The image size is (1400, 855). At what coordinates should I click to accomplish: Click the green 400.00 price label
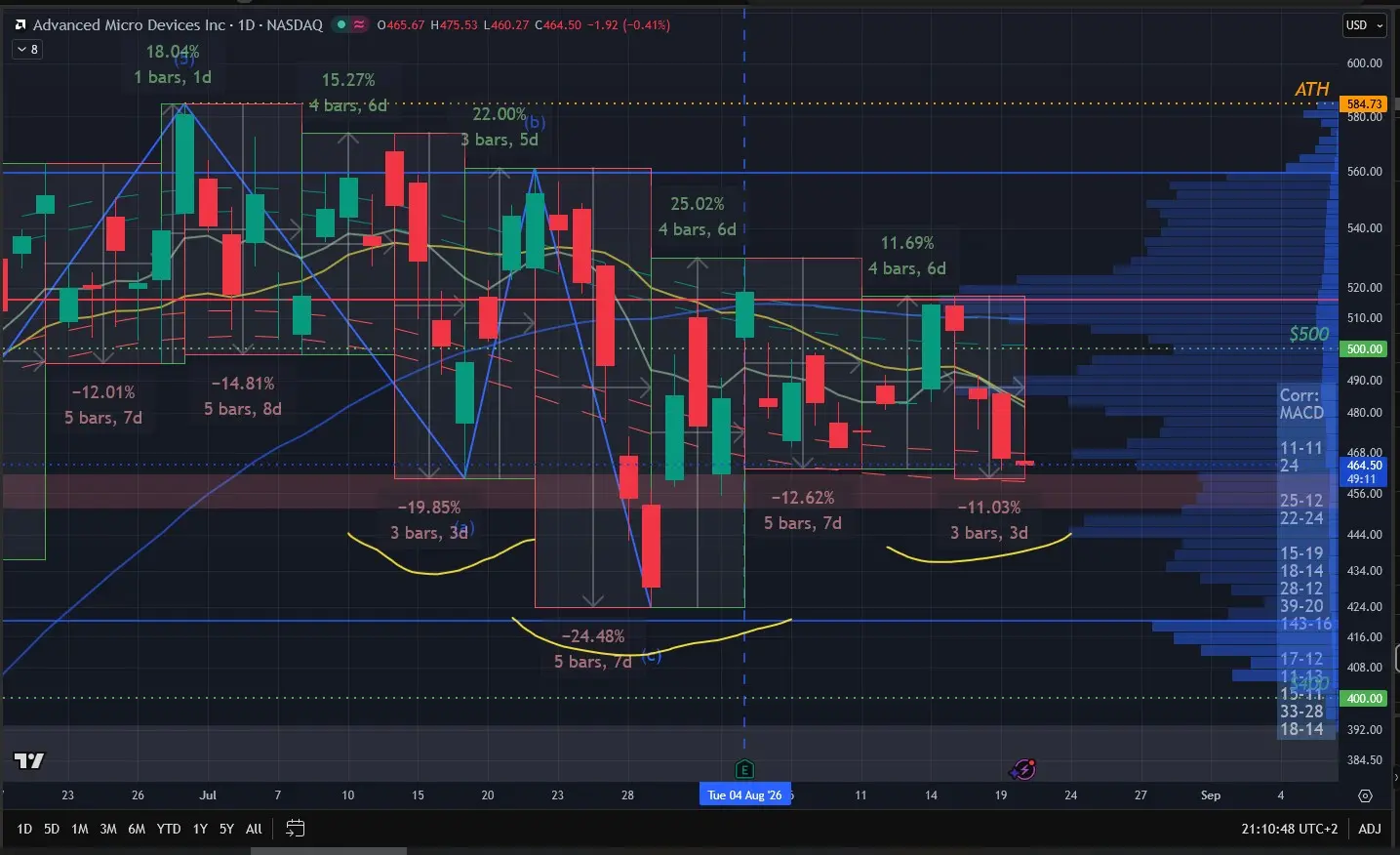click(1364, 698)
